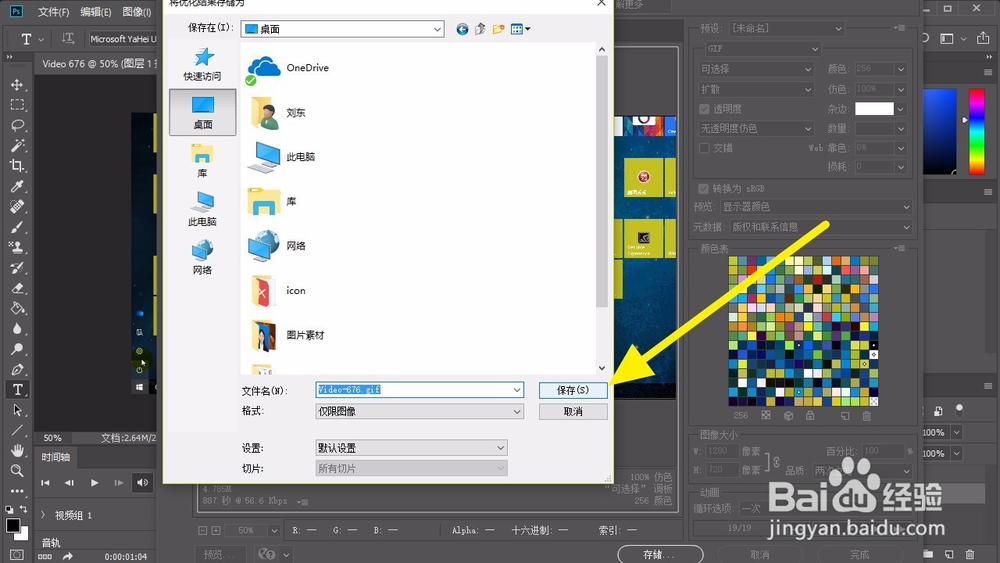
Task: Expand the file name history dropdown
Action: point(517,390)
